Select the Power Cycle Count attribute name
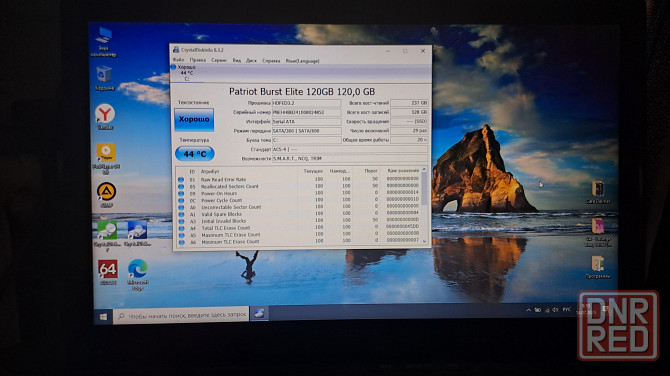Viewport: 670px width, 376px height. coord(221,200)
